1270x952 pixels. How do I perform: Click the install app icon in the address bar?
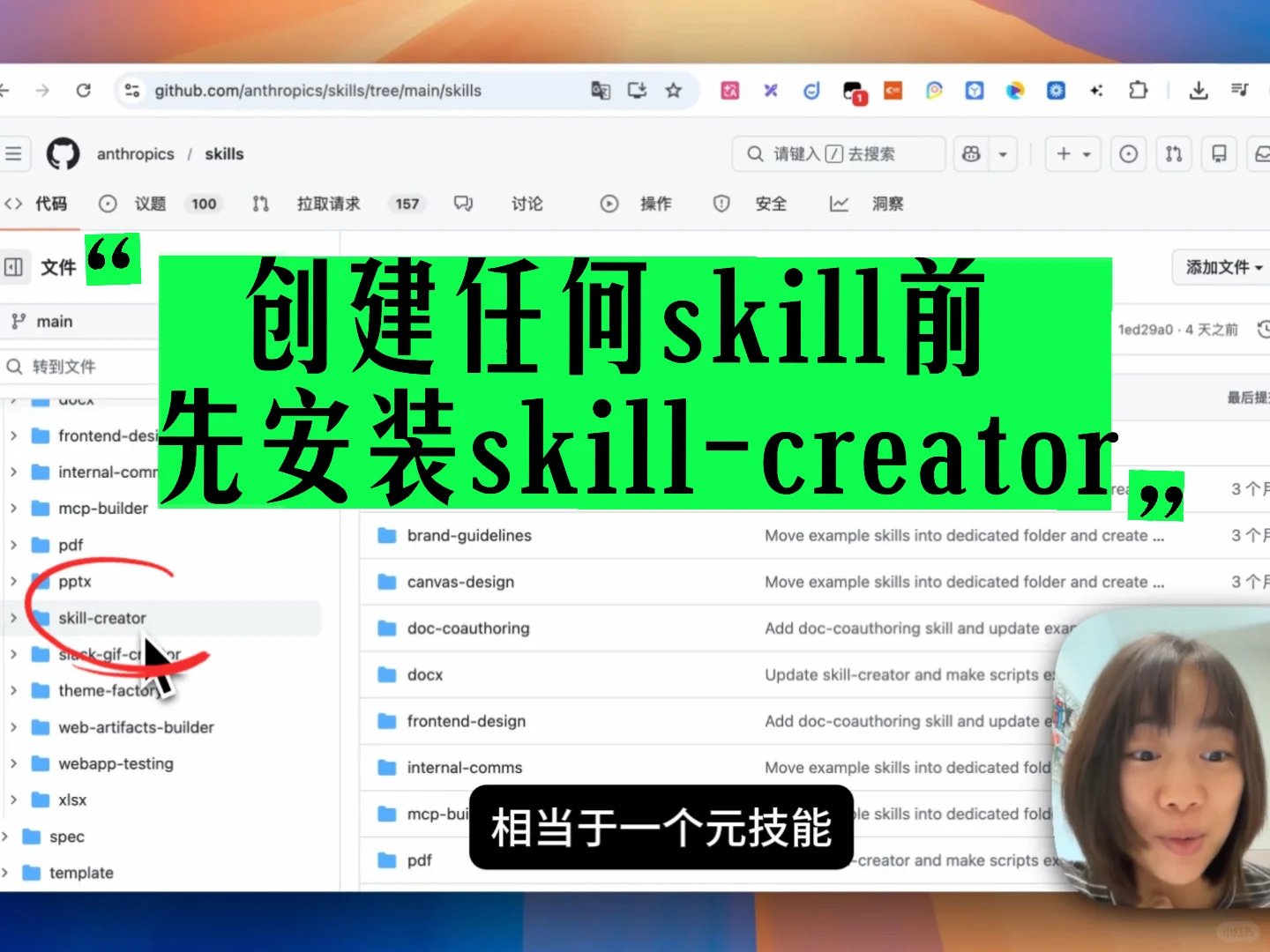click(x=637, y=90)
